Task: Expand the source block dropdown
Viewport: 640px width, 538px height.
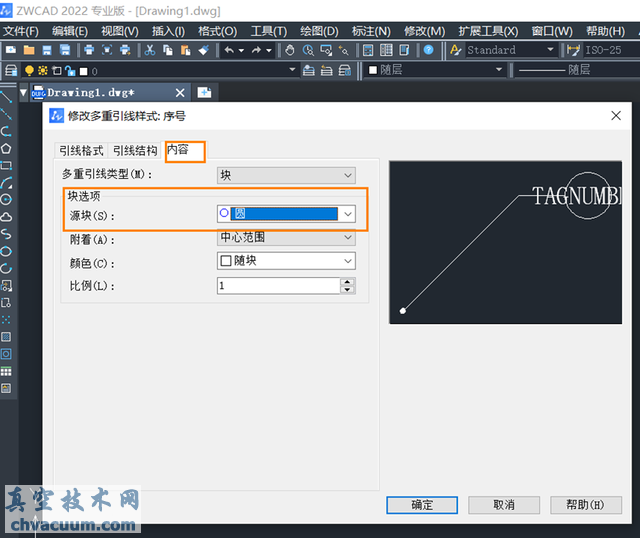Action: click(x=347, y=213)
